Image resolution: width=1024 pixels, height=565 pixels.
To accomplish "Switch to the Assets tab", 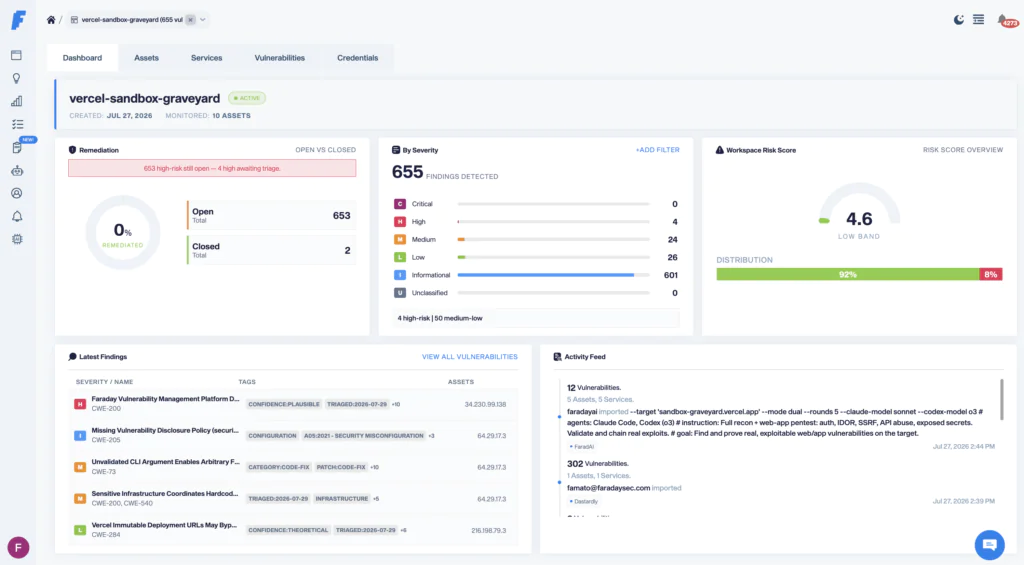I will (x=146, y=57).
